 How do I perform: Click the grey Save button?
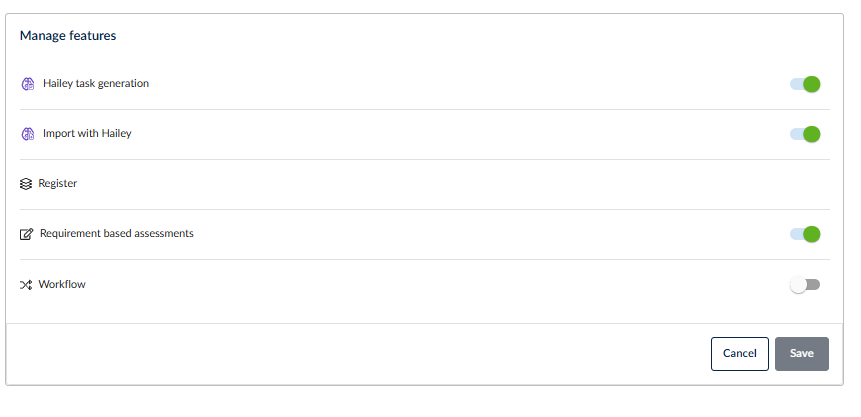802,354
